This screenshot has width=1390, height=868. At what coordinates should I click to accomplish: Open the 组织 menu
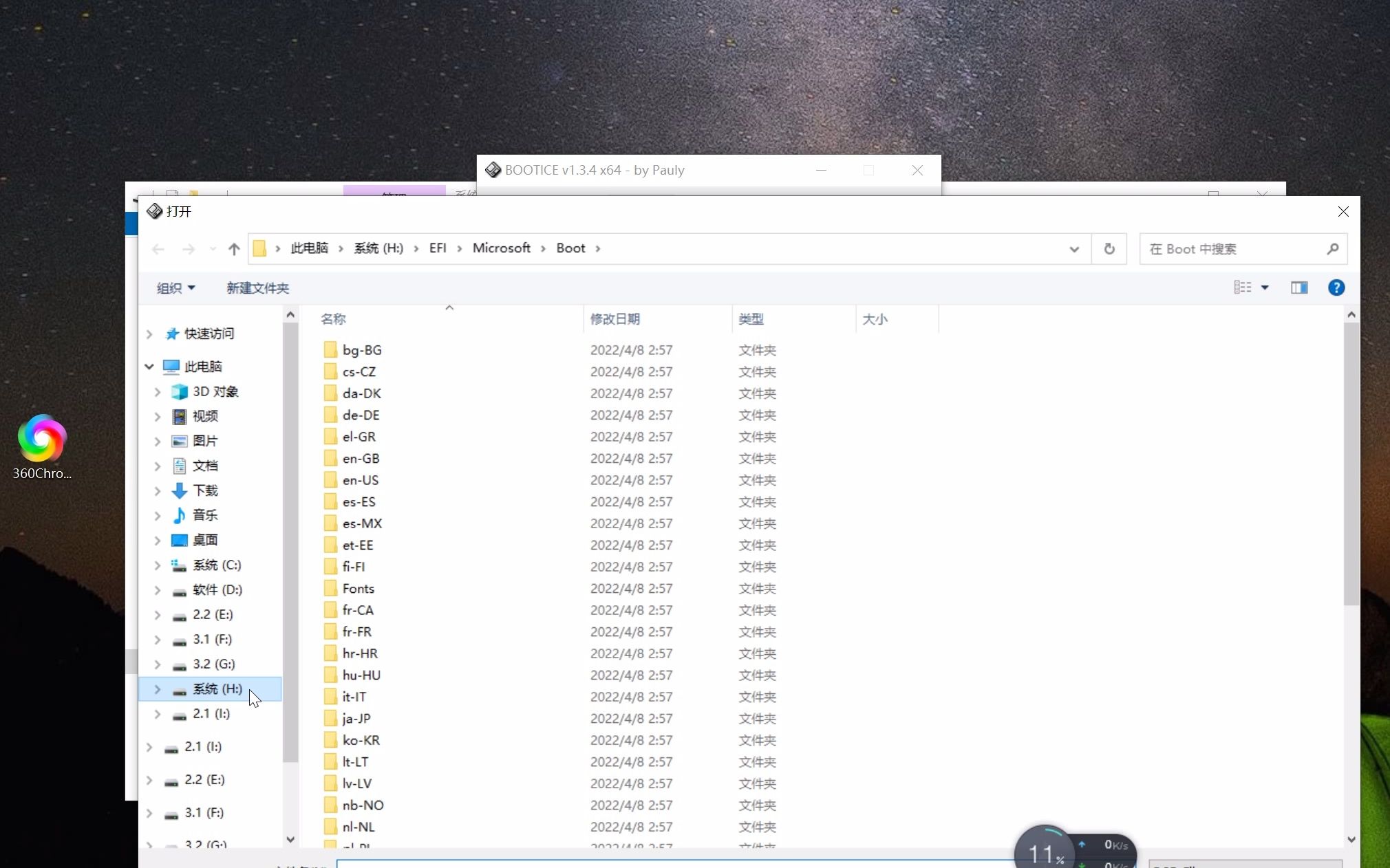[x=175, y=288]
